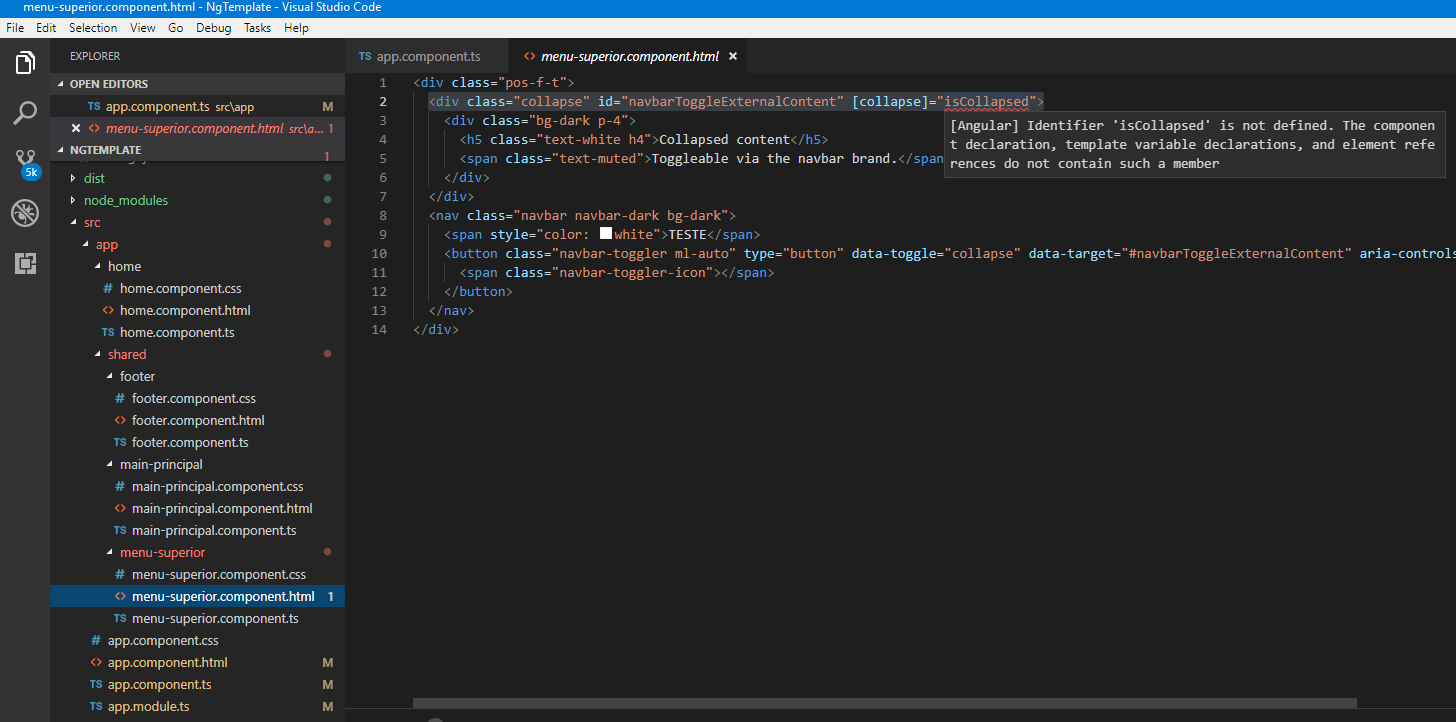Close menu-superior.component.html in Open Editors list
This screenshot has width=1456, height=722.
76,128
